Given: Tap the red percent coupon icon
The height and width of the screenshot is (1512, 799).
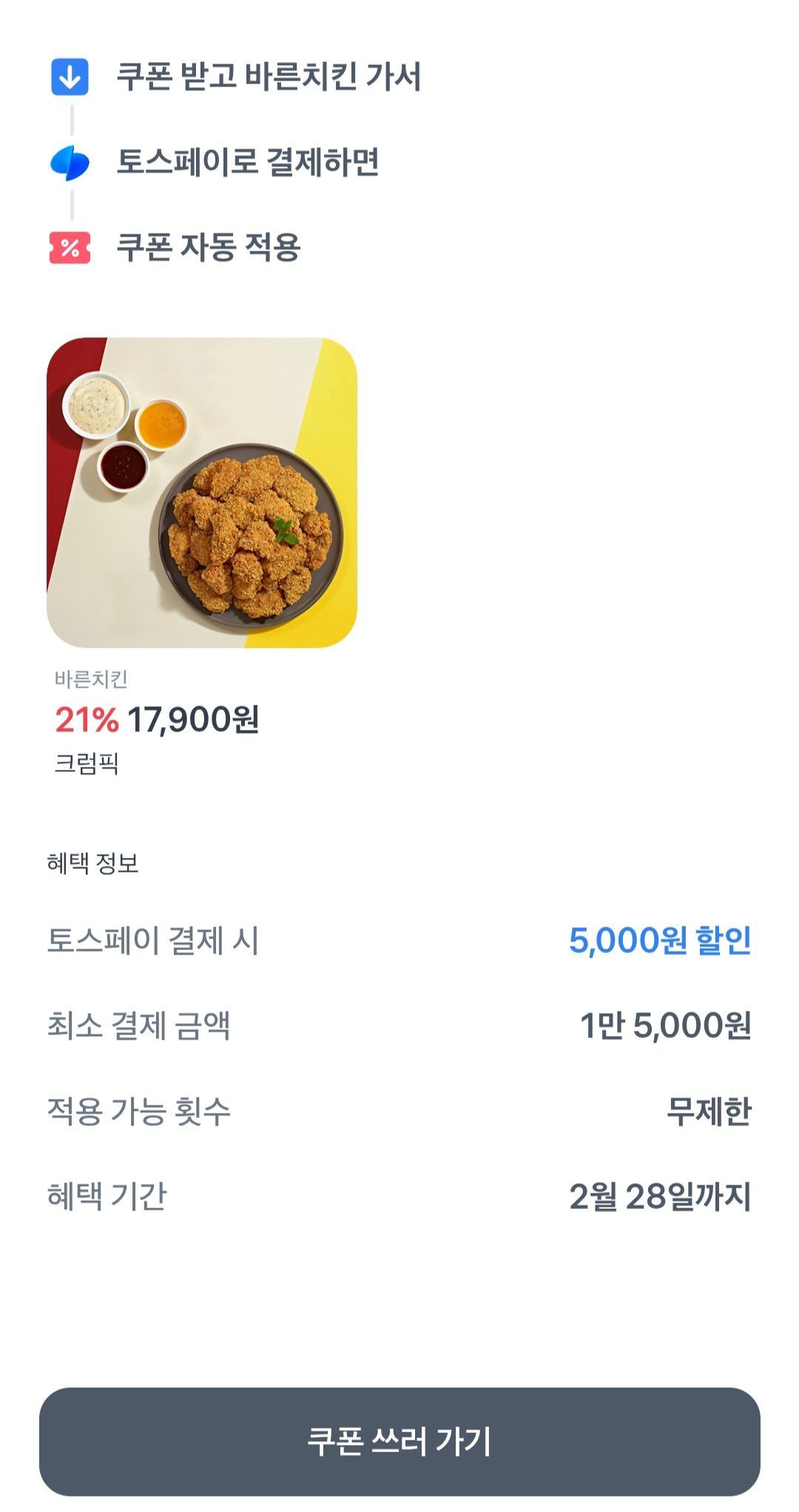Looking at the screenshot, I should click(x=70, y=248).
